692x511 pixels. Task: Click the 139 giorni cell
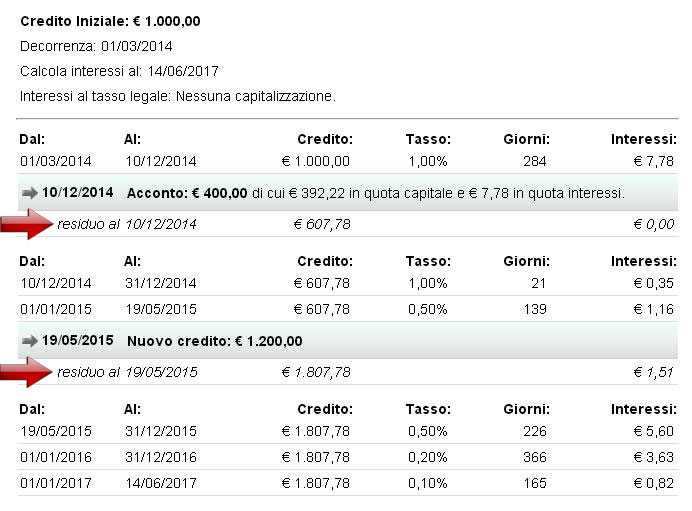[535, 309]
